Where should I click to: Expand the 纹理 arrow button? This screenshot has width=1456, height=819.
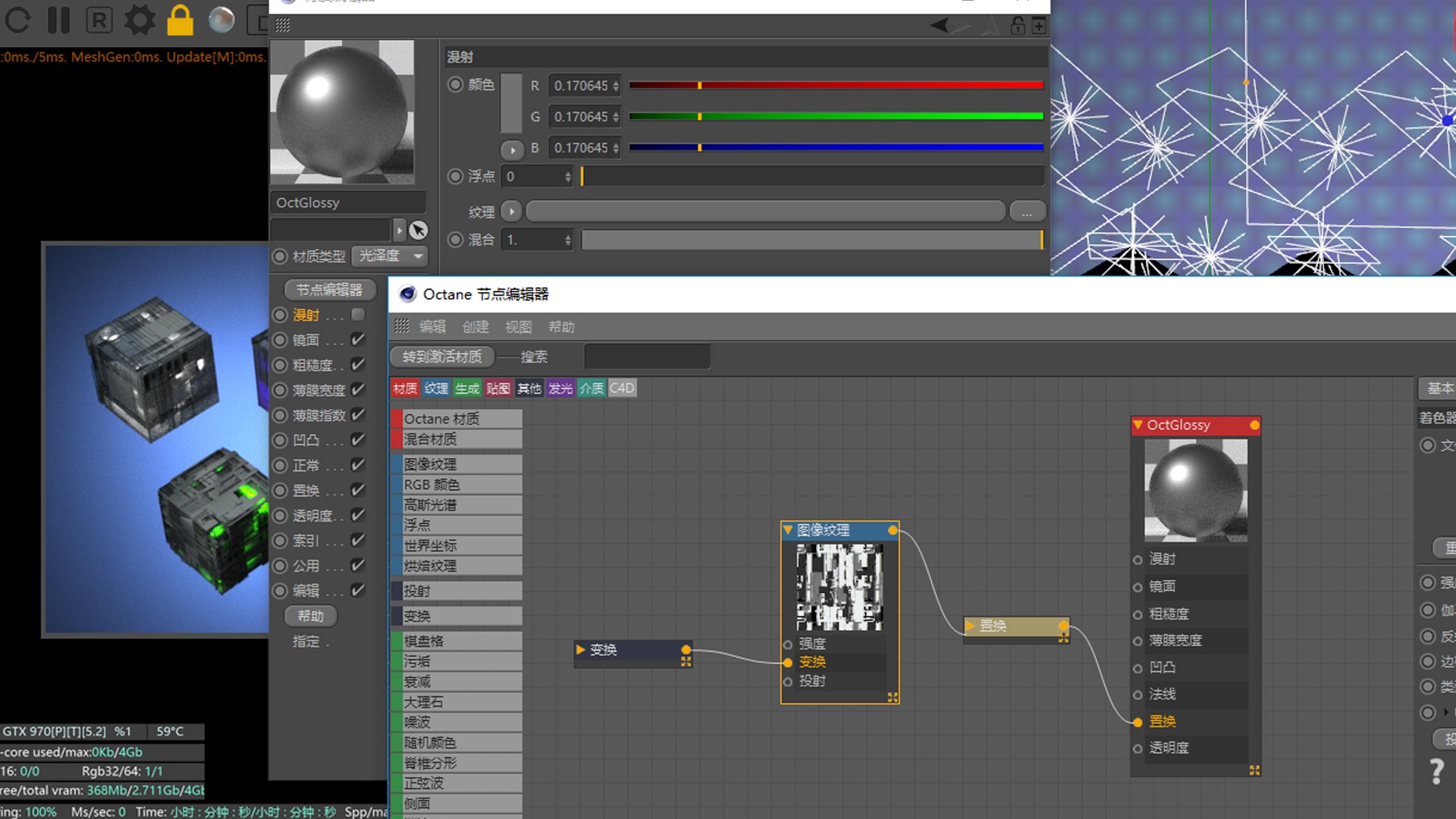512,212
